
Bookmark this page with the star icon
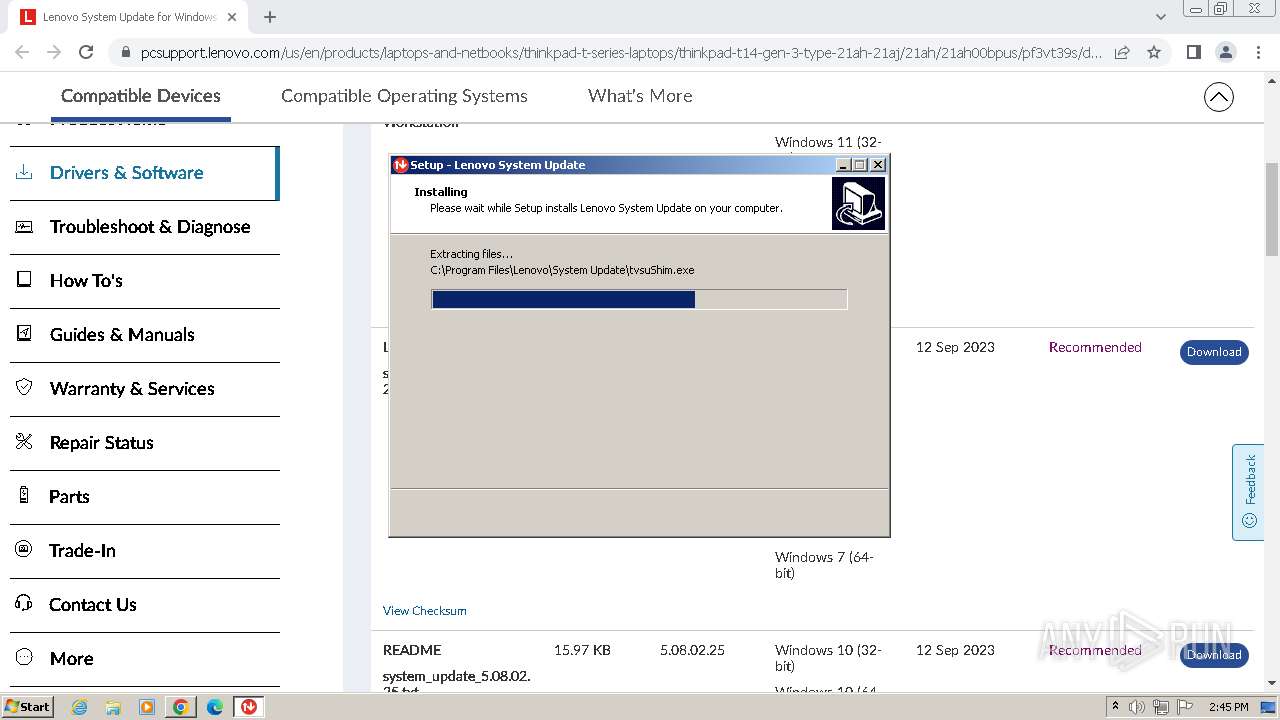click(1154, 52)
